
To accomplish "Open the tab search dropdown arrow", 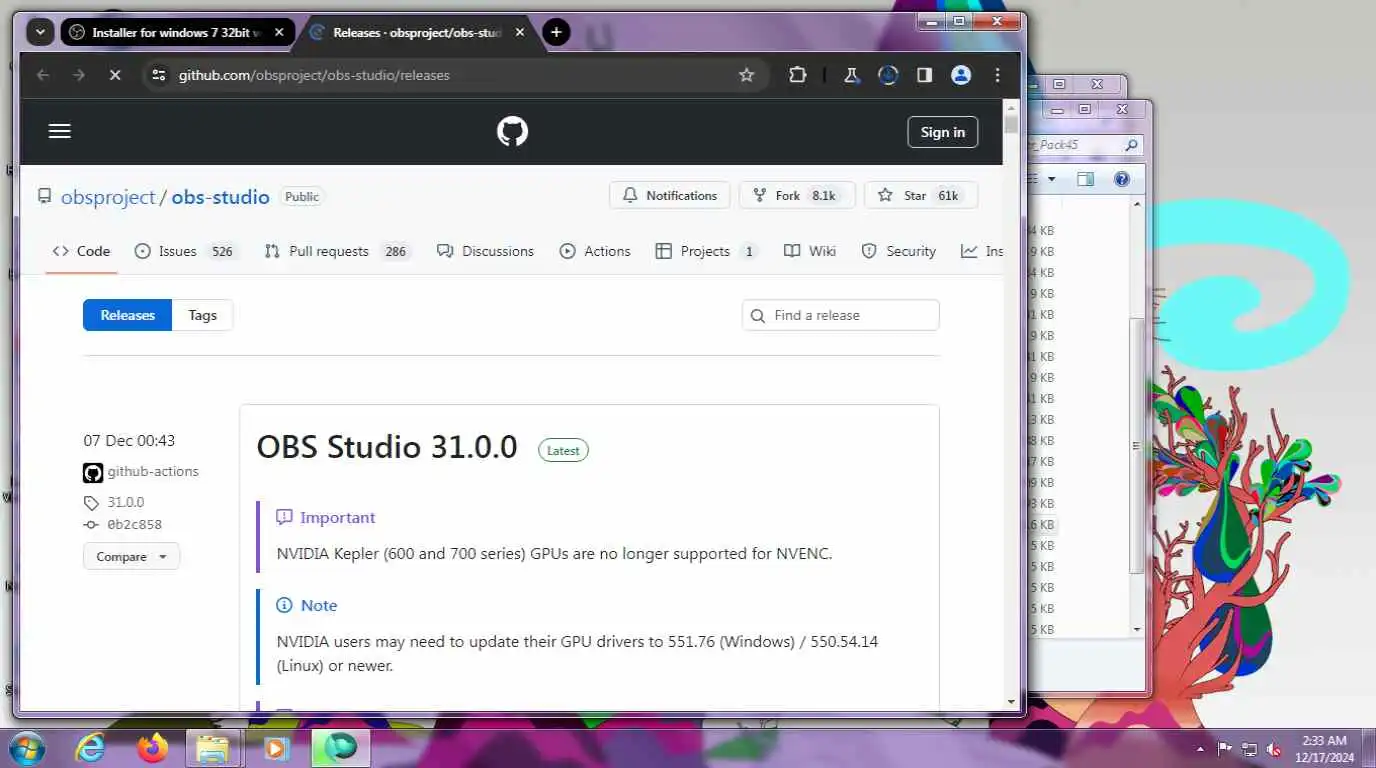I will tap(39, 32).
